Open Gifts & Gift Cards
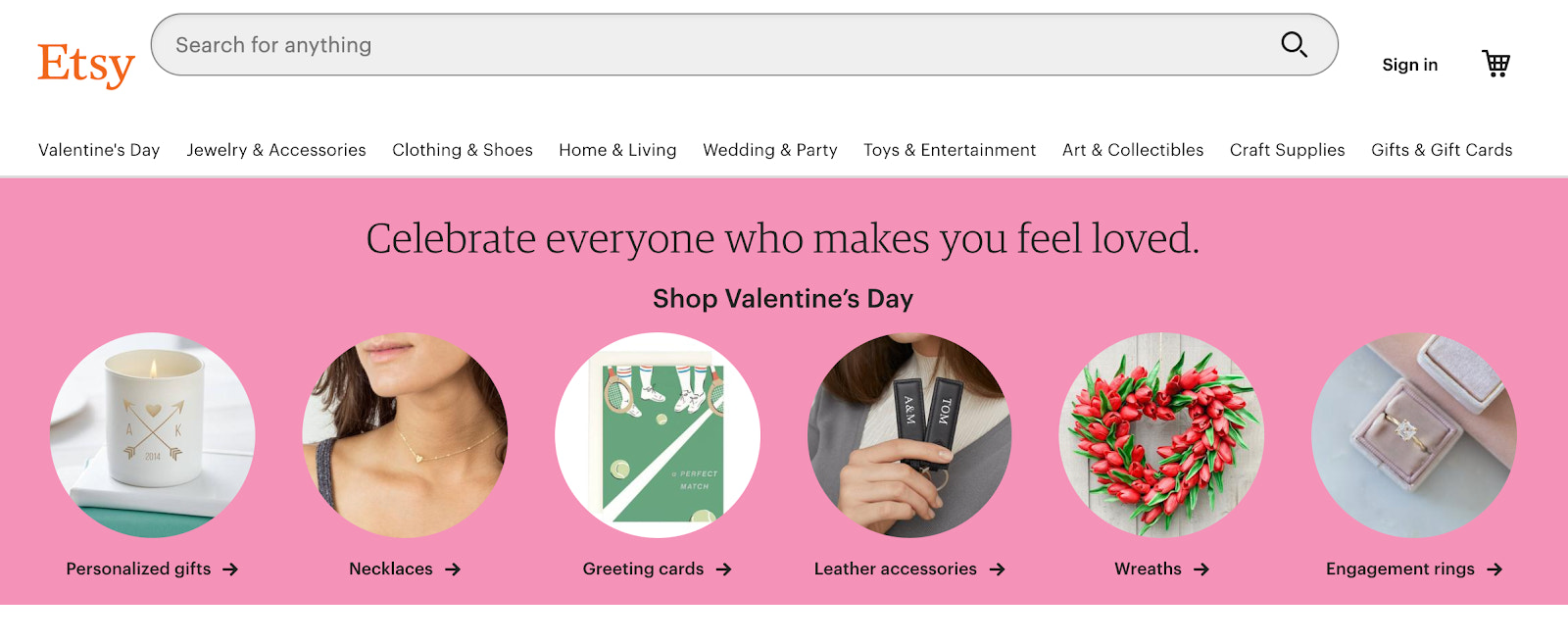Viewport: 1568px width, 644px height. (1441, 150)
